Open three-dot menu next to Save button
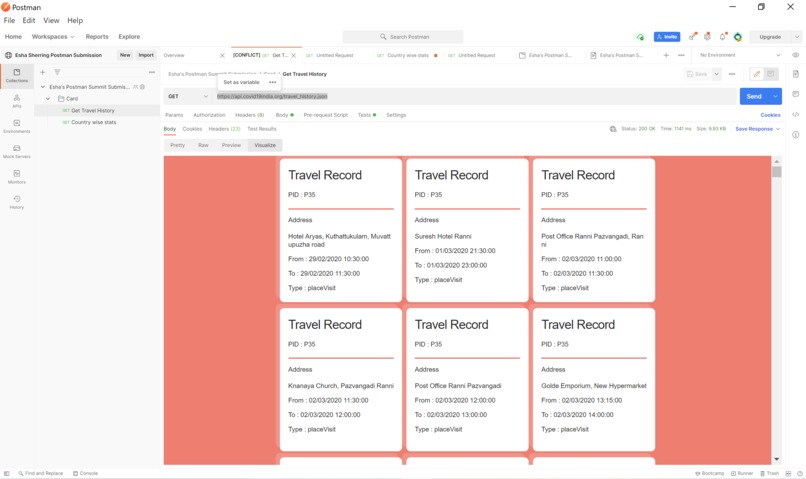Screen dimensions: 806x479 coord(732,74)
